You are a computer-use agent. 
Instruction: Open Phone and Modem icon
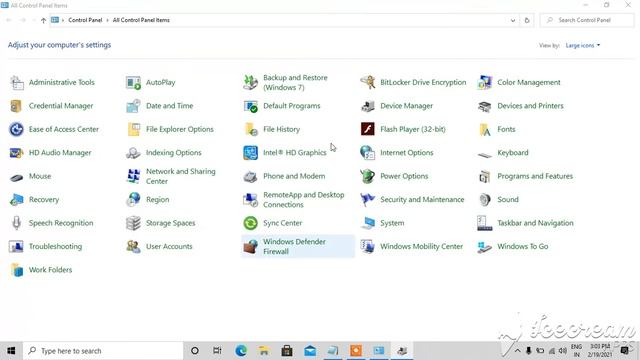click(250, 176)
